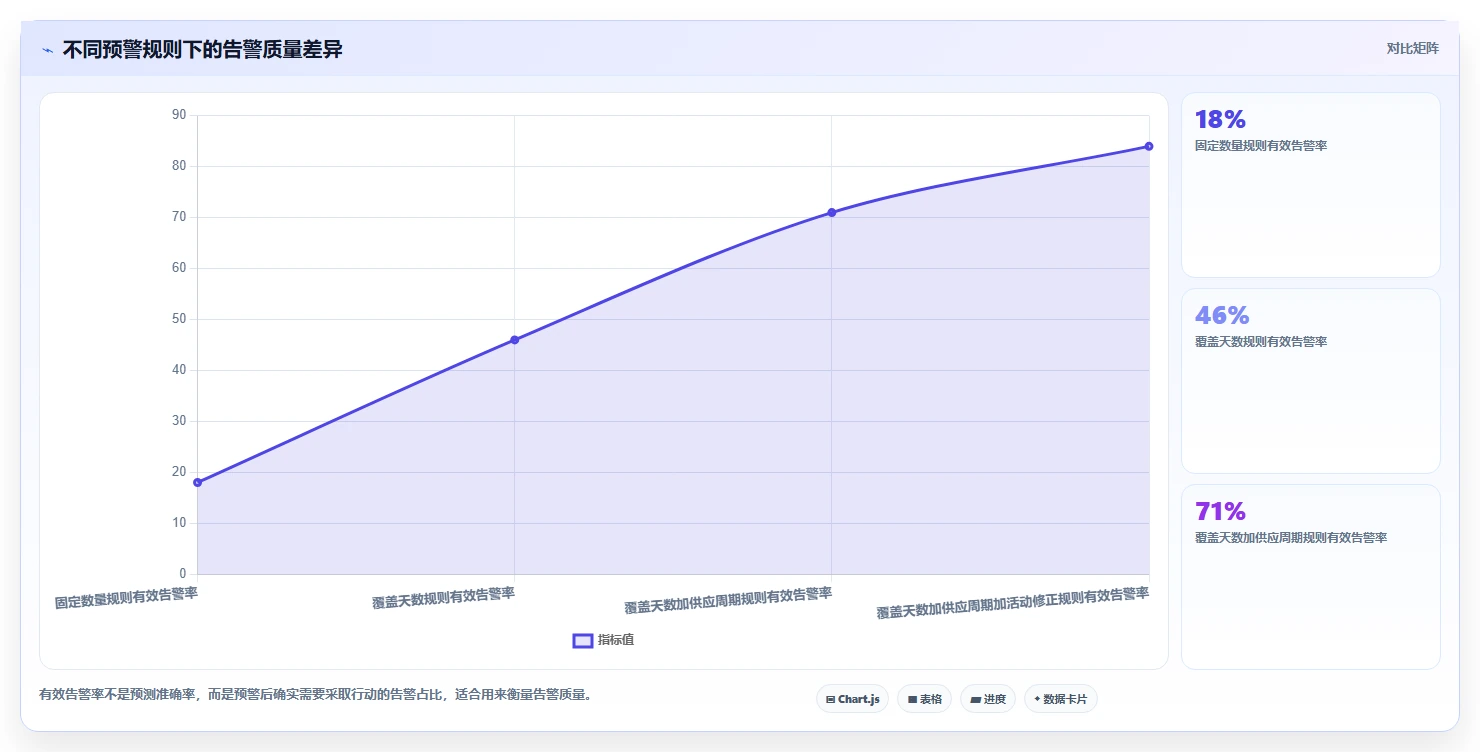Click 覆盖天数规则有效告警率 label in the 46% card
The image size is (1480, 752).
point(1261,342)
